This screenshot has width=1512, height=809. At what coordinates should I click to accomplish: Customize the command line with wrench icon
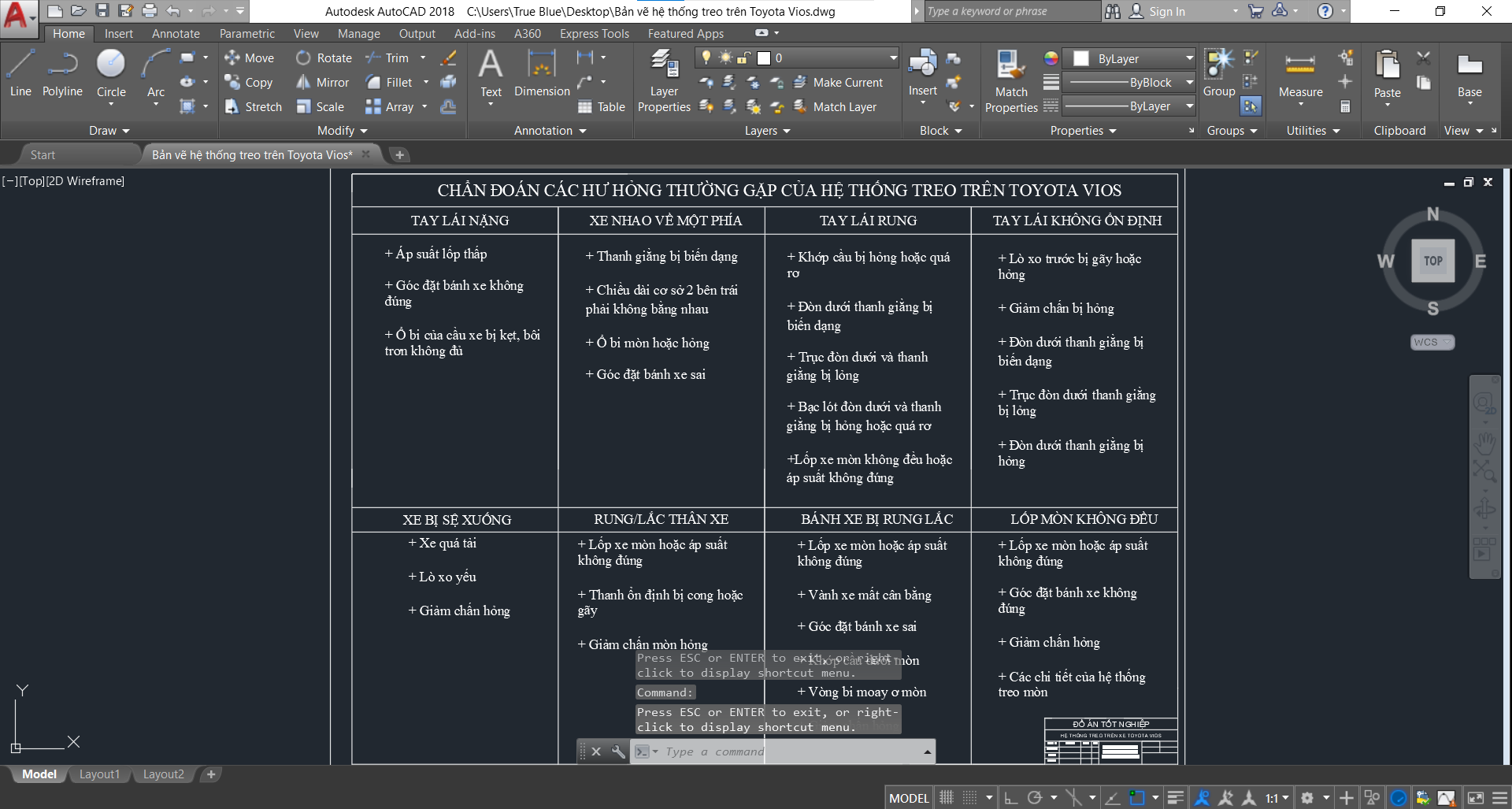[x=618, y=751]
